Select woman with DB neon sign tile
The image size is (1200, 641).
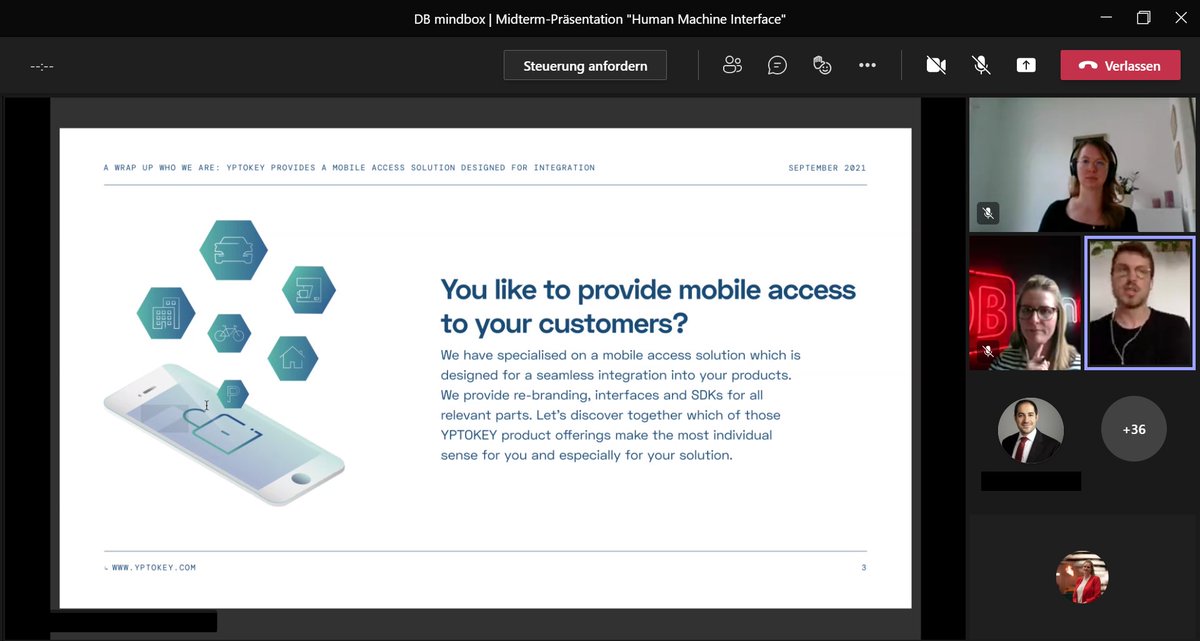[1025, 303]
